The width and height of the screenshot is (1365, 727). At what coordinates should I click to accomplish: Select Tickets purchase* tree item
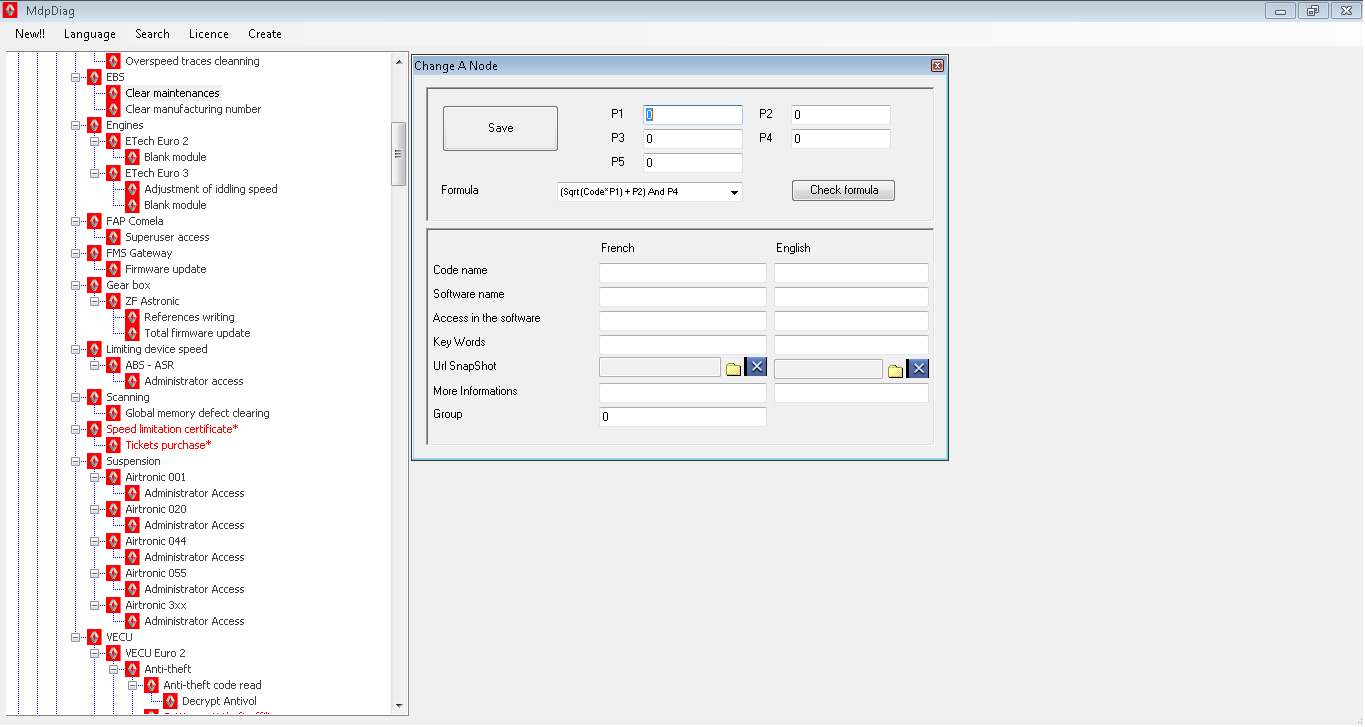pyautogui.click(x=167, y=445)
